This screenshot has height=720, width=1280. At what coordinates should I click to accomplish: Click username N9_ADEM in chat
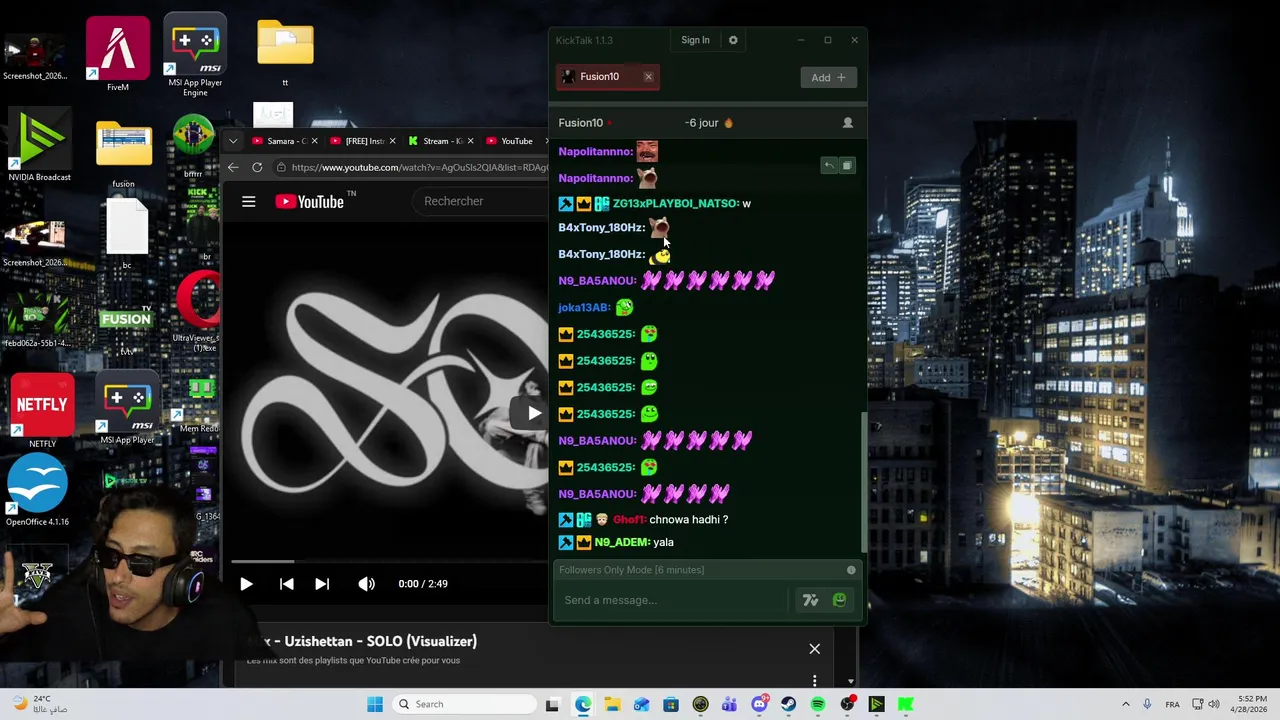click(622, 542)
